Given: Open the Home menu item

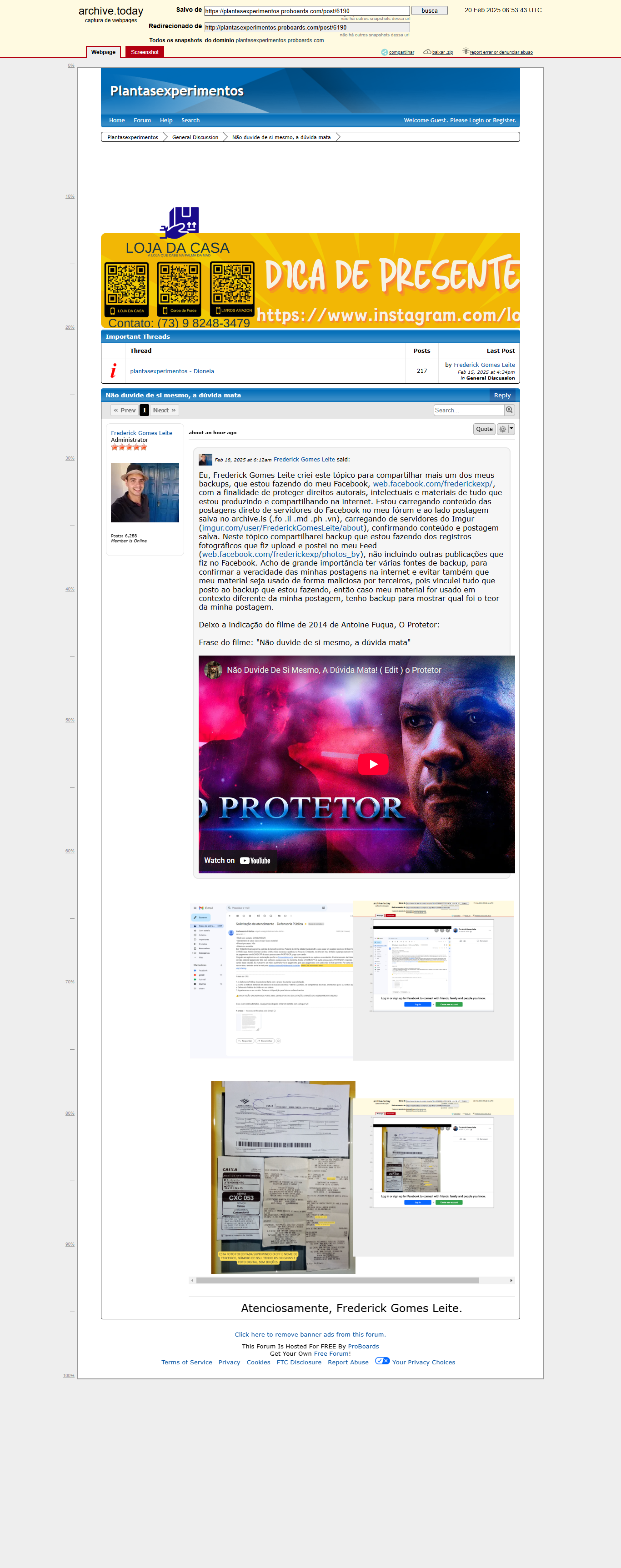Looking at the screenshot, I should [117, 120].
